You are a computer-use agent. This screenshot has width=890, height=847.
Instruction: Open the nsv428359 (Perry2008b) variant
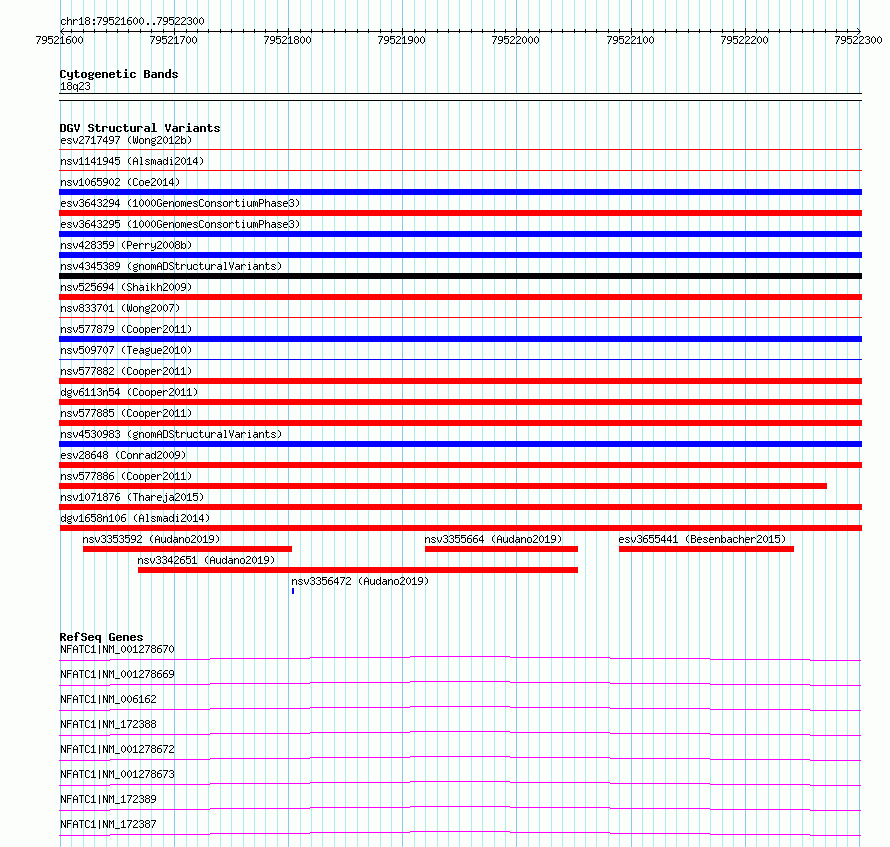click(126, 245)
